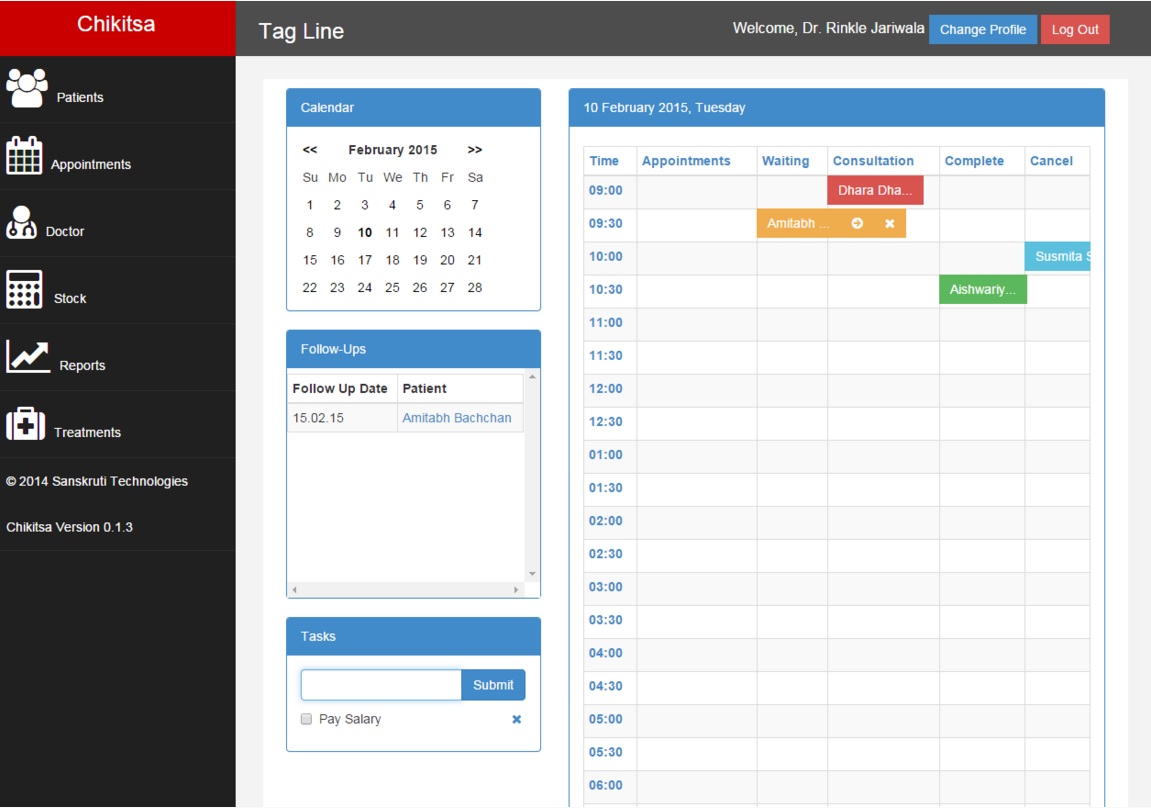Open the Reports menu item
The height and width of the screenshot is (808, 1151).
117,357
